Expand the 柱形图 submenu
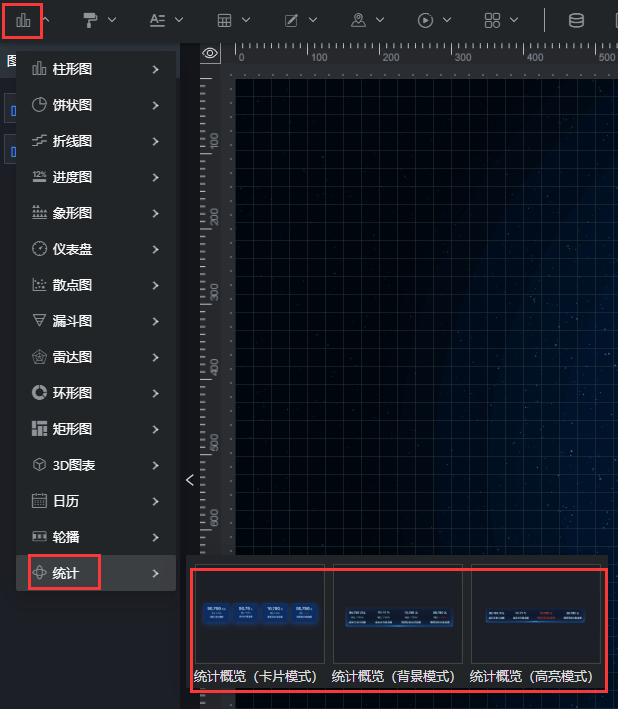Viewport: 618px width, 709px height. click(x=155, y=69)
